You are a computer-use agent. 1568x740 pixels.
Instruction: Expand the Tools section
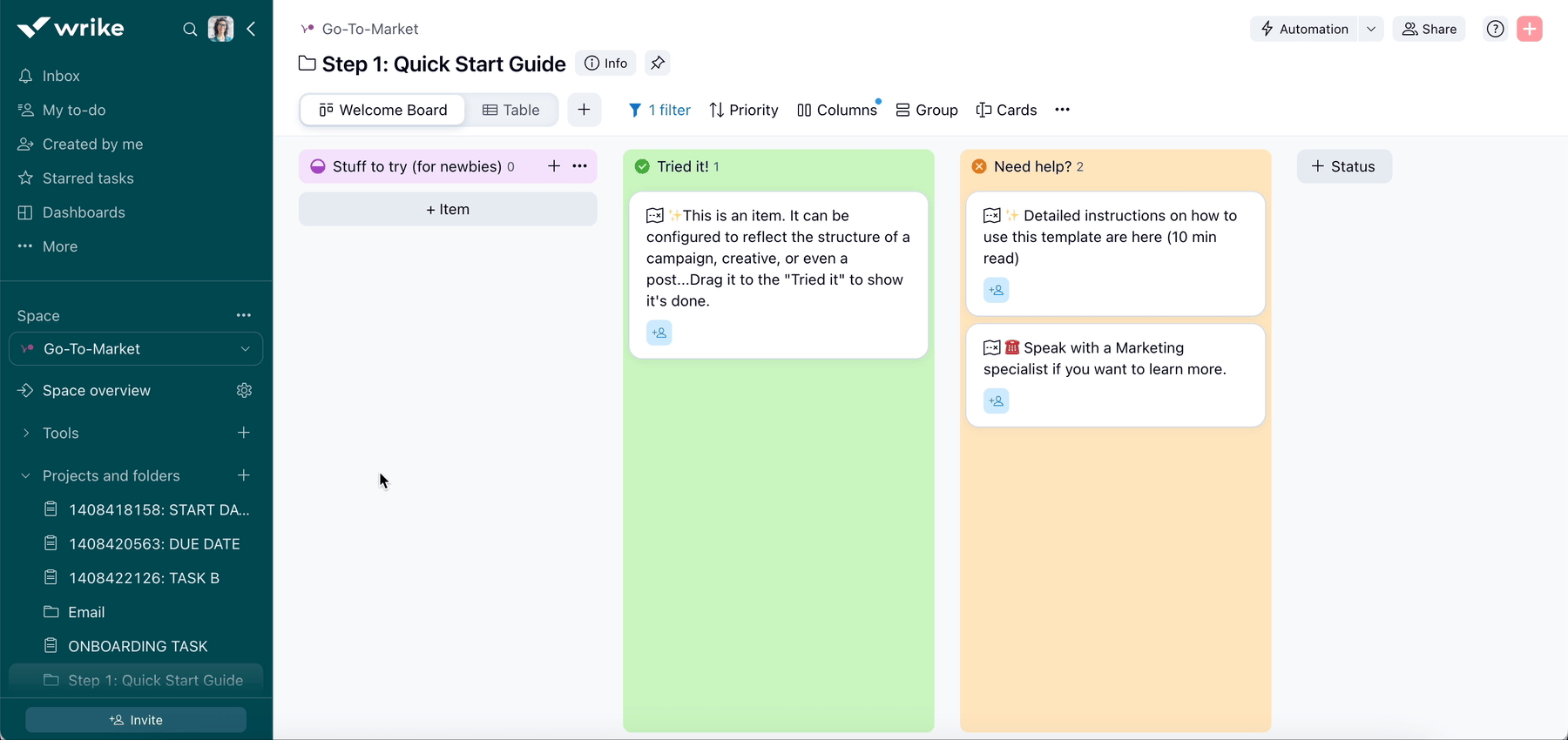tap(26, 434)
